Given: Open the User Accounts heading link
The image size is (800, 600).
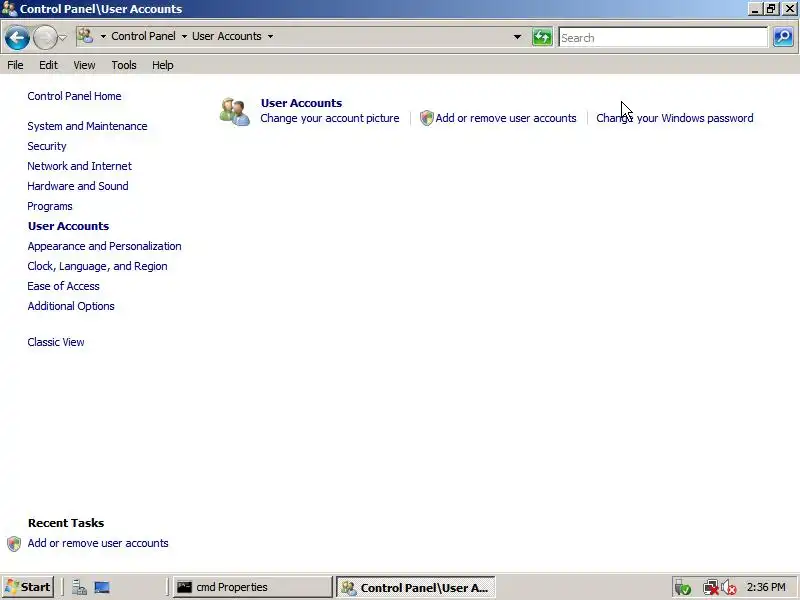Looking at the screenshot, I should coord(302,103).
